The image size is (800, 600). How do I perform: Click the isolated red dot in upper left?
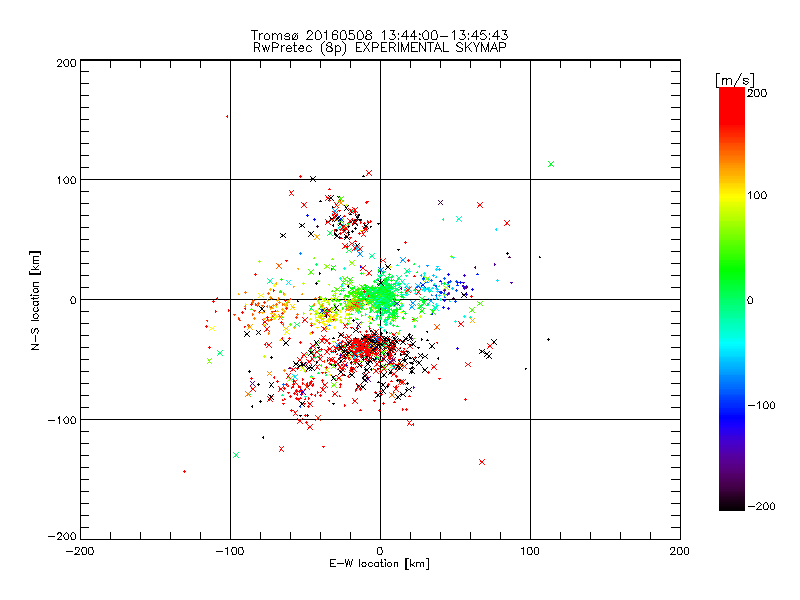click(227, 117)
